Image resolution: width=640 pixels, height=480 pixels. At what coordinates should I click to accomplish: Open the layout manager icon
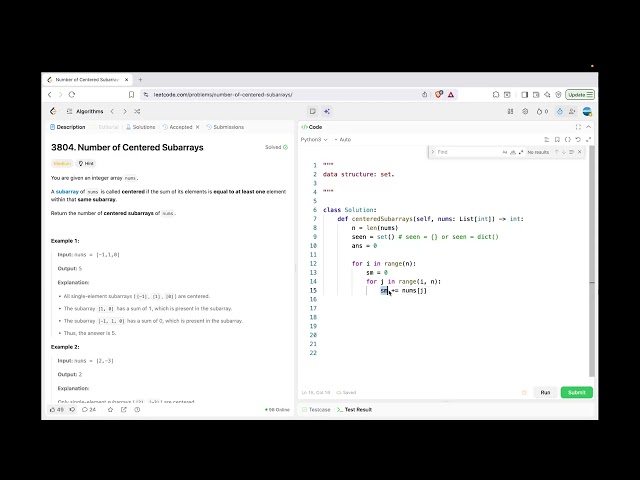coord(510,111)
